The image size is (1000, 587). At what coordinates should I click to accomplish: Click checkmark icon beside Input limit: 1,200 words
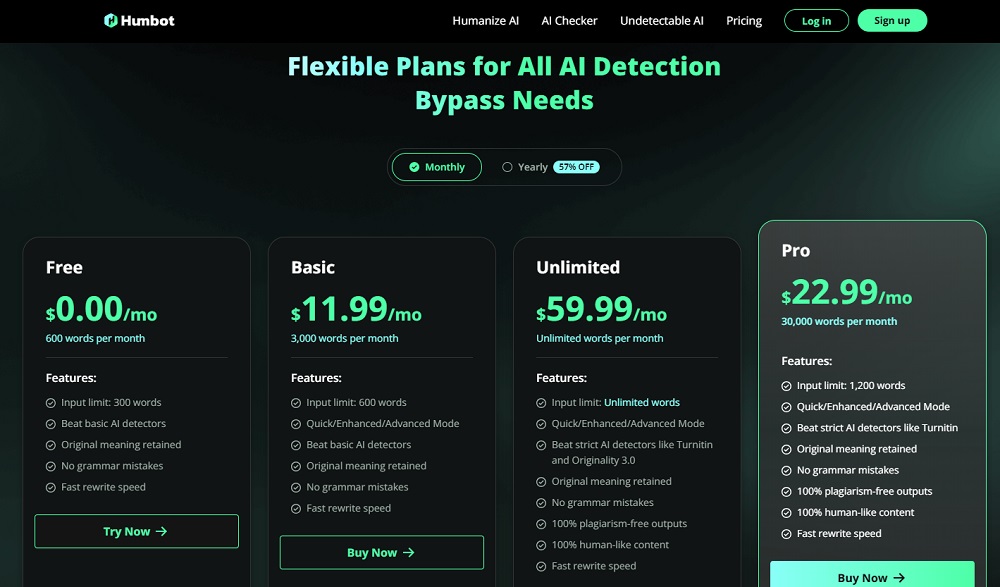(x=786, y=386)
